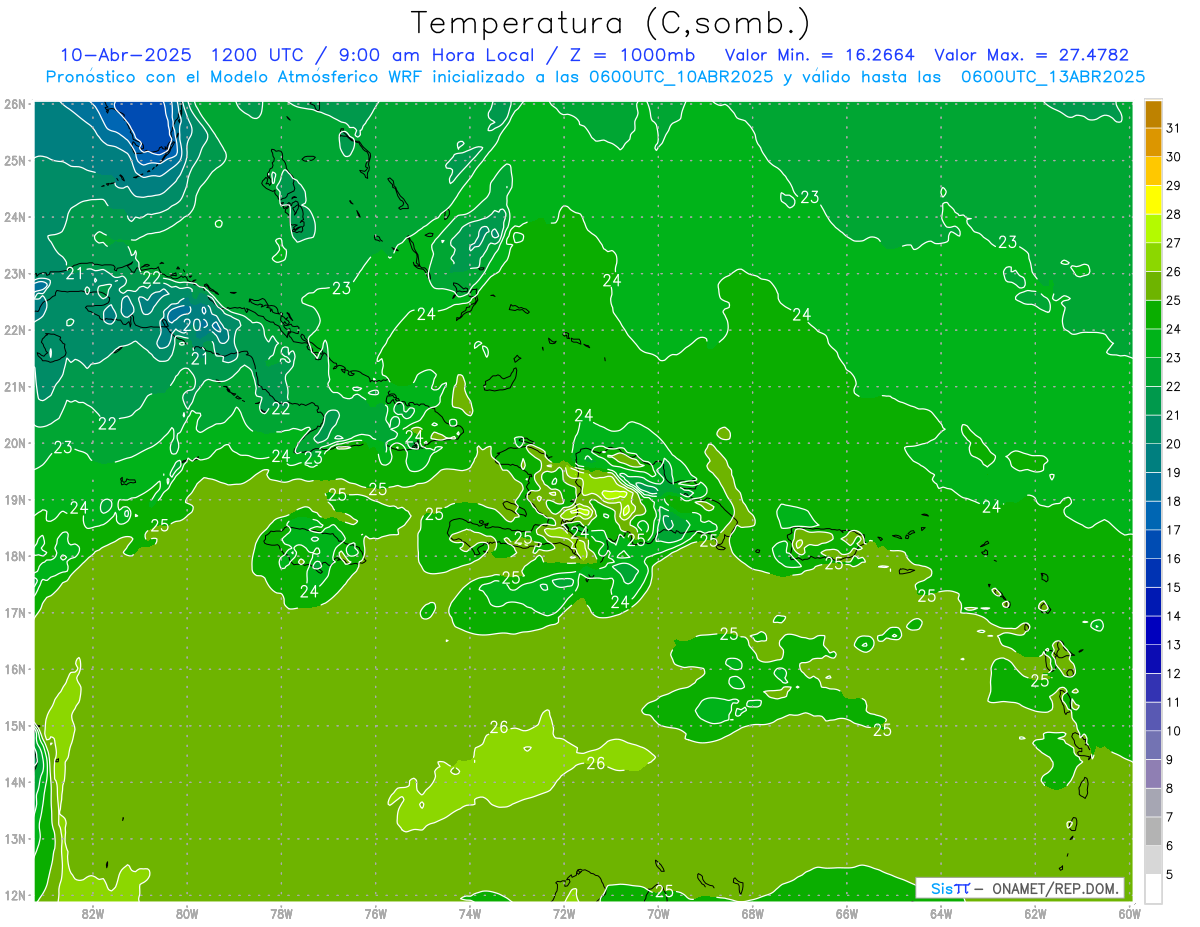The width and height of the screenshot is (1200, 927).
Task: Click the '80W' longitude axis label
Action: point(187,913)
